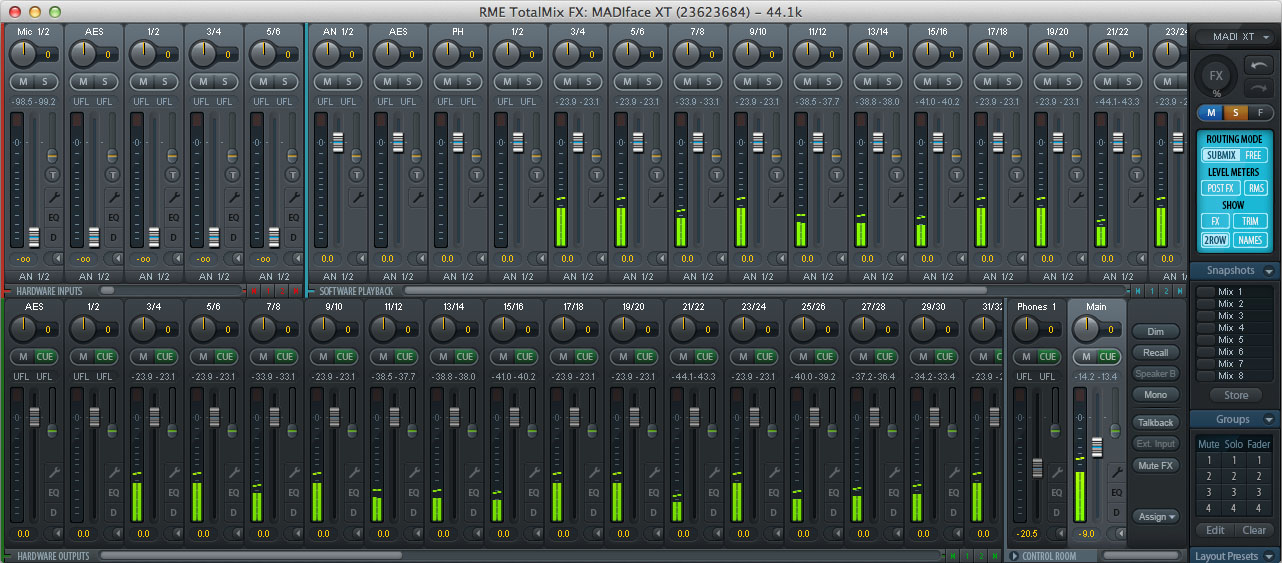
Task: Click the Recall button
Action: pos(1156,353)
